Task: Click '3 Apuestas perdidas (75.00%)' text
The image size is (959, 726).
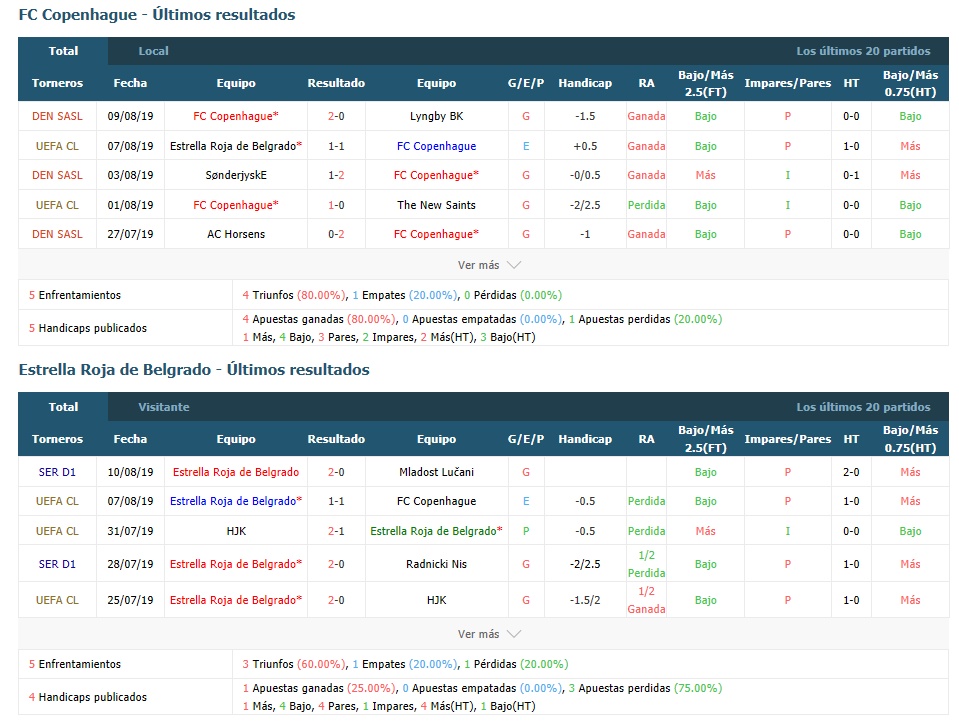Action: tap(645, 688)
